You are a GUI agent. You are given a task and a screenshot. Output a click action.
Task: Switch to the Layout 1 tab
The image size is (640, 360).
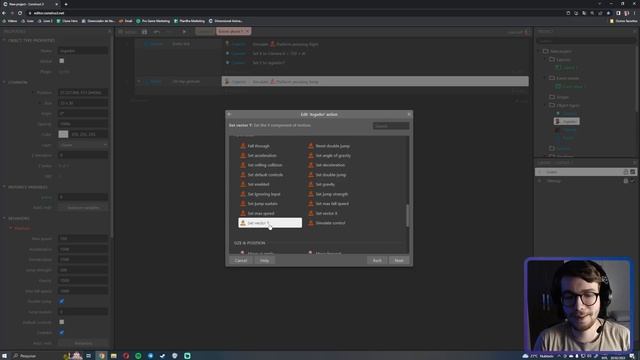(205, 31)
